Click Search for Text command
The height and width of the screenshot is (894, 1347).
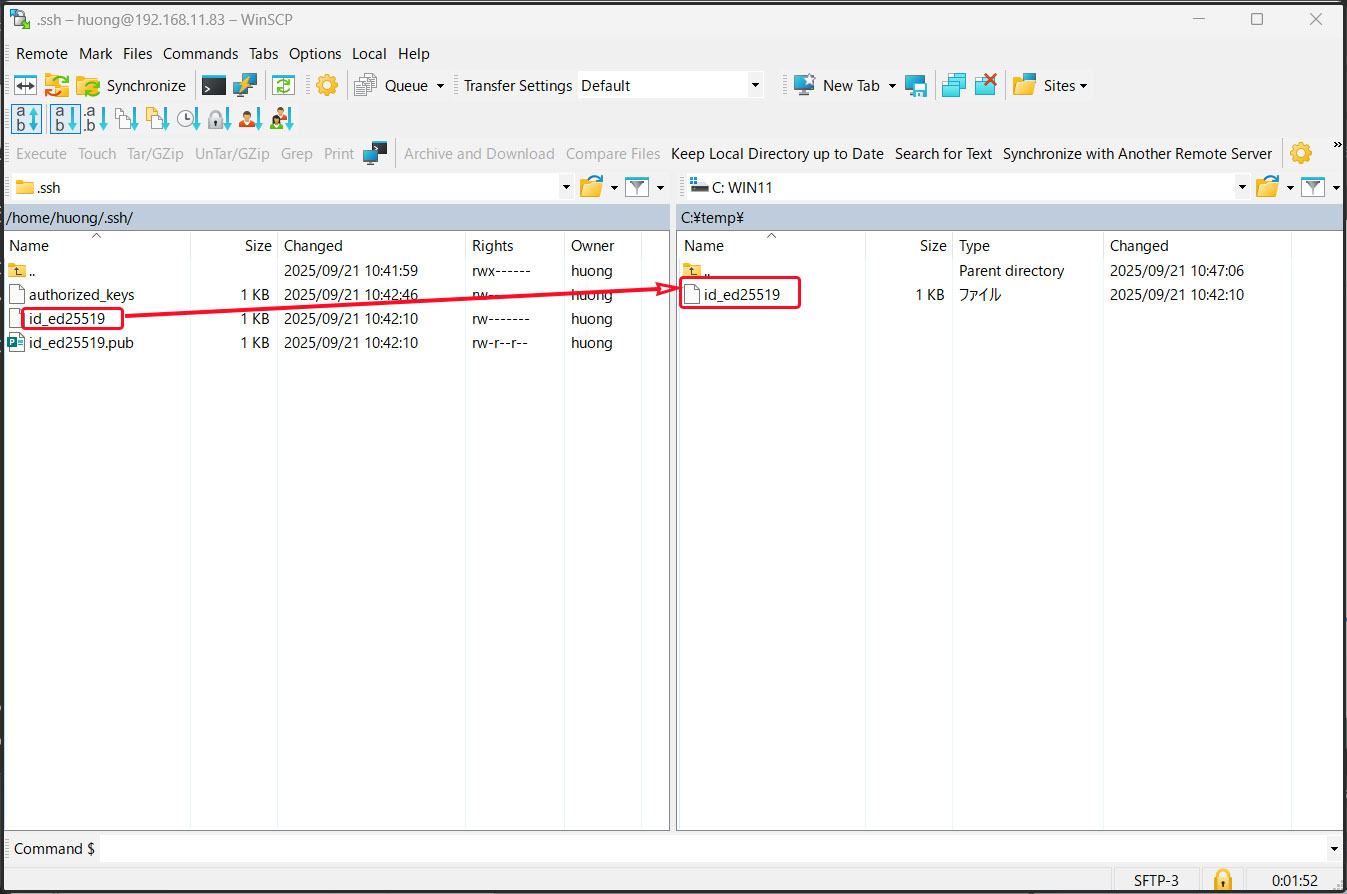(943, 154)
